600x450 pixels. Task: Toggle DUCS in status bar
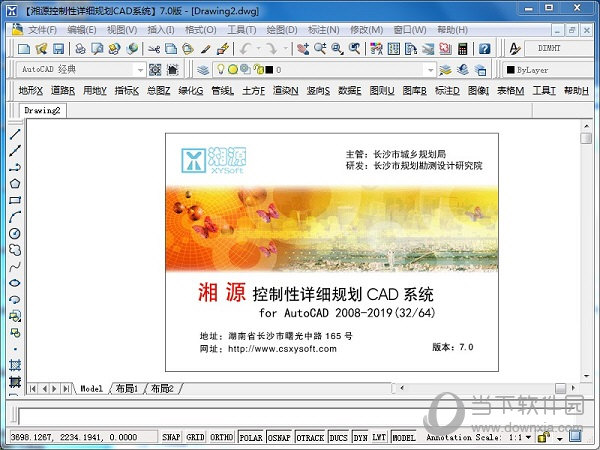tap(339, 437)
